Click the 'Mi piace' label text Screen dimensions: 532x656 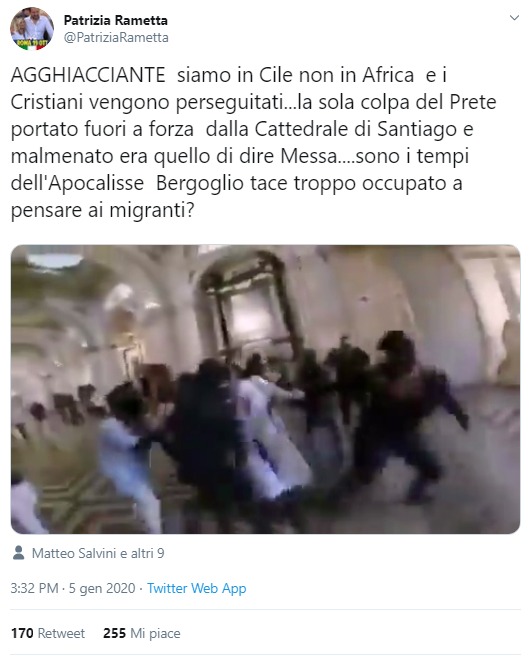click(x=155, y=633)
